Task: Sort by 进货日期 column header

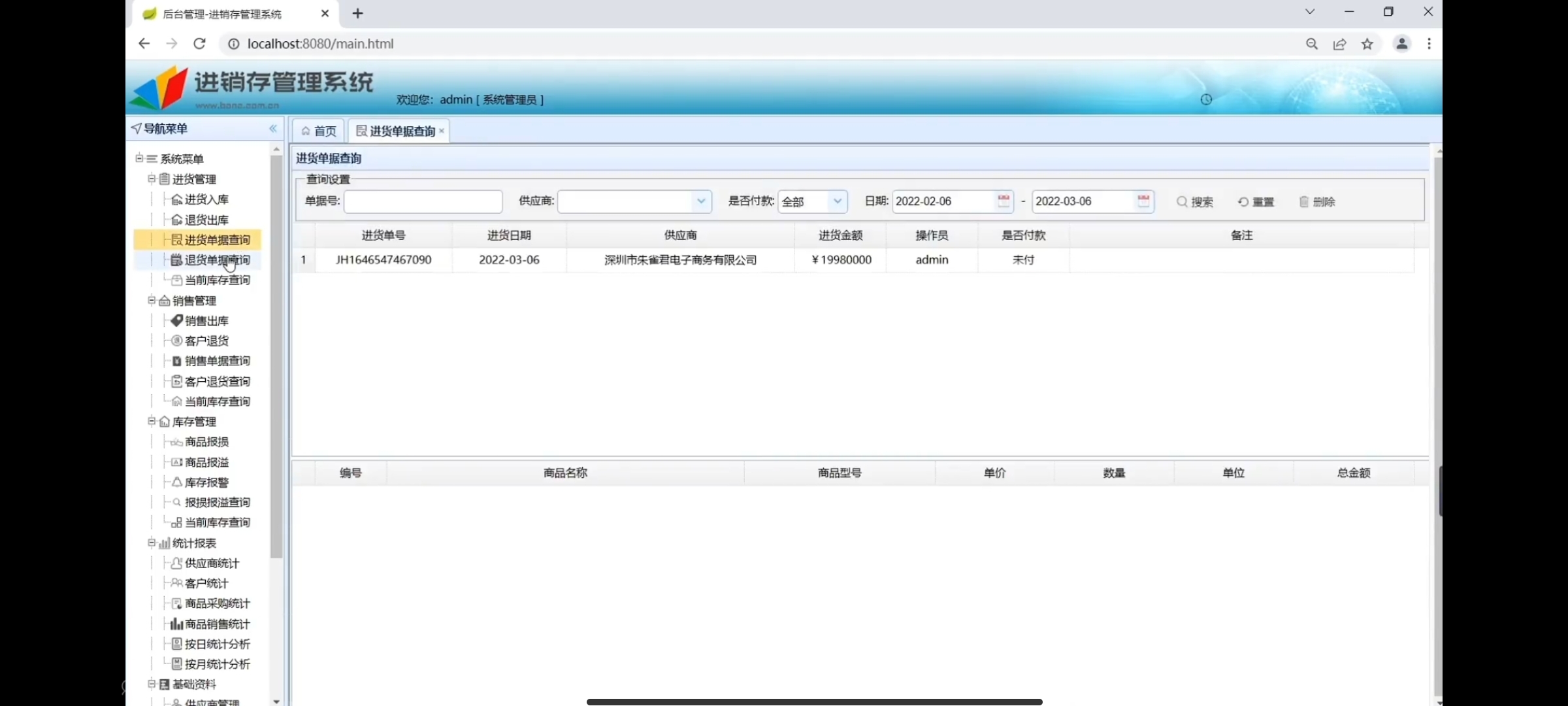Action: [509, 235]
